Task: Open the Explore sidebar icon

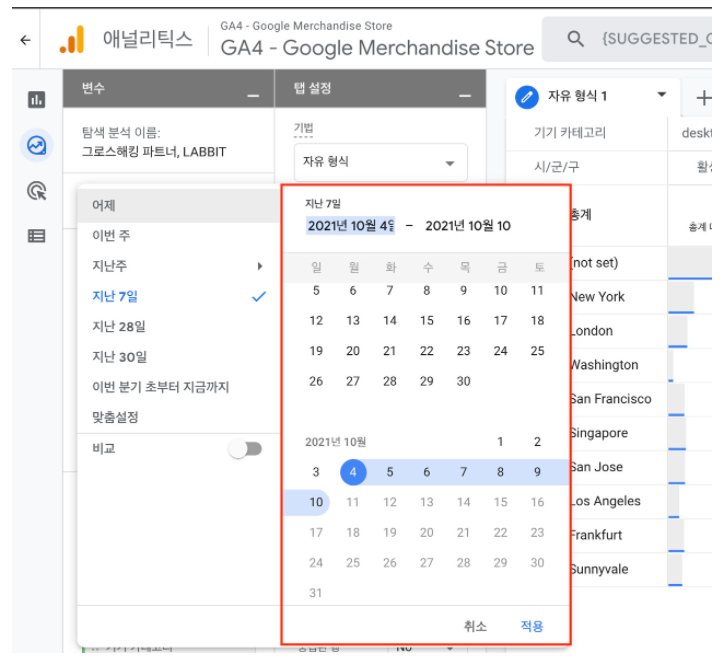Action: [x=36, y=145]
